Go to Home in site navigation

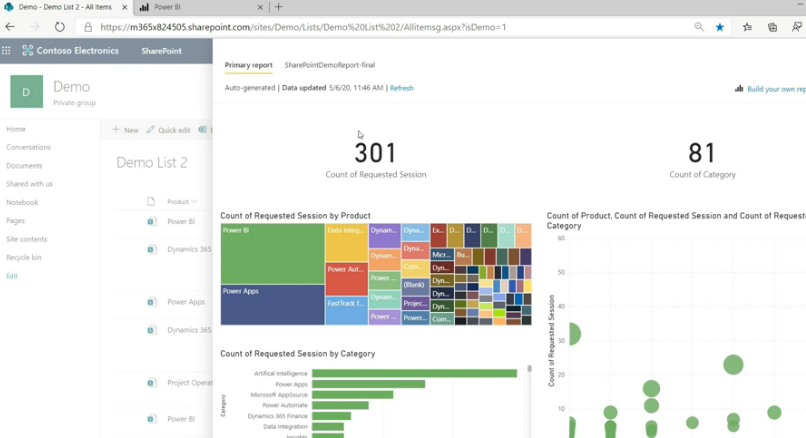pos(15,129)
